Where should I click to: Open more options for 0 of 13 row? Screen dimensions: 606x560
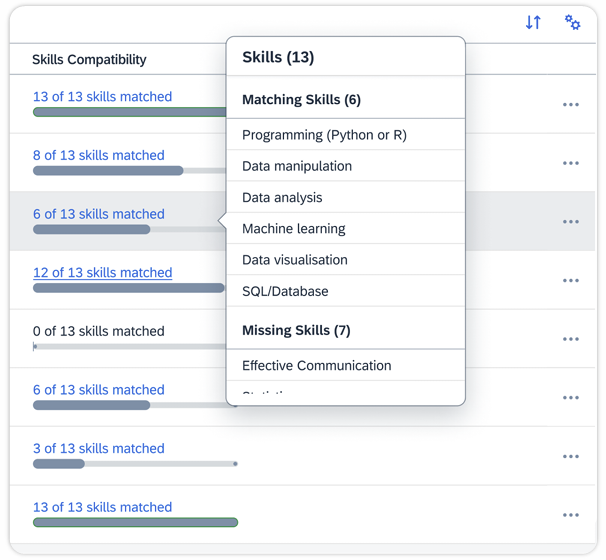coord(570,339)
